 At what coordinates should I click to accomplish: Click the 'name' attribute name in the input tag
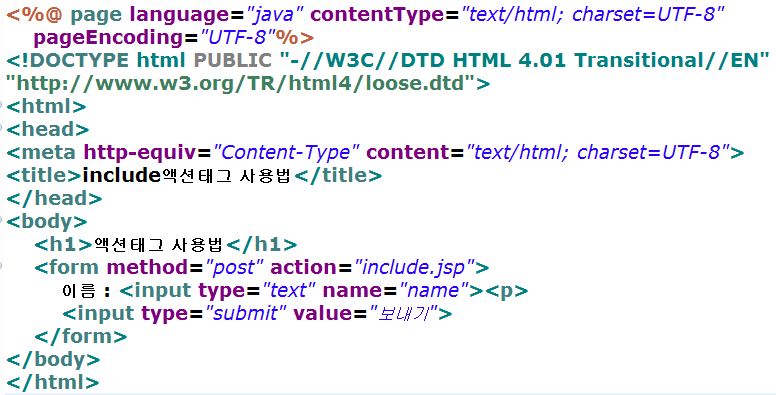coord(353,290)
